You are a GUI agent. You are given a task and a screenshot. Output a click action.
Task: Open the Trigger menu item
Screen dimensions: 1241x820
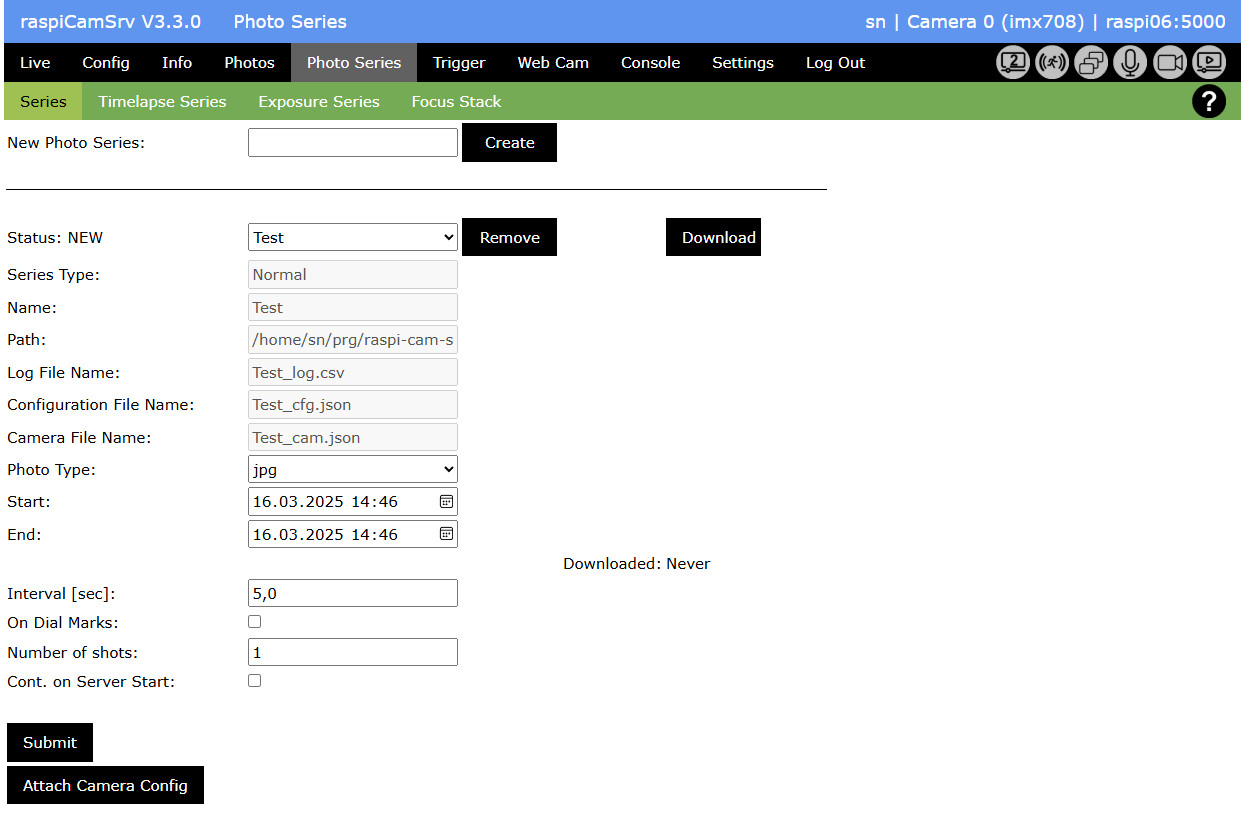click(x=458, y=62)
